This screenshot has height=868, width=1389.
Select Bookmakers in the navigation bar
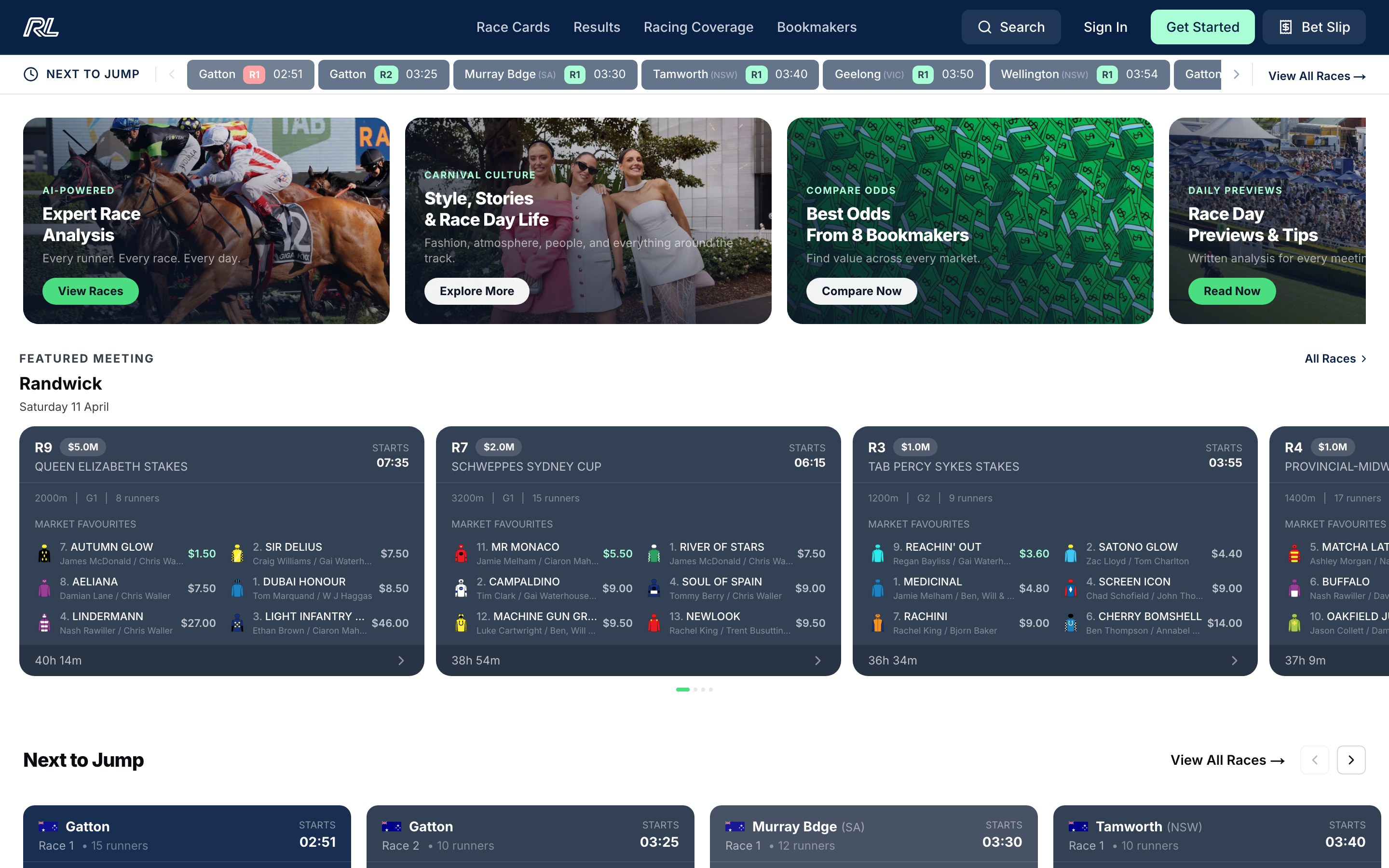[x=816, y=27]
